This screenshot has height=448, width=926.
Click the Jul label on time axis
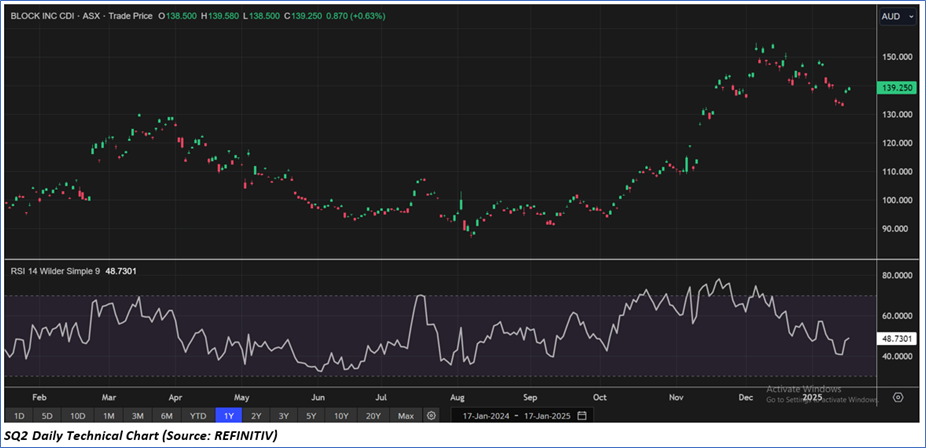tap(382, 397)
